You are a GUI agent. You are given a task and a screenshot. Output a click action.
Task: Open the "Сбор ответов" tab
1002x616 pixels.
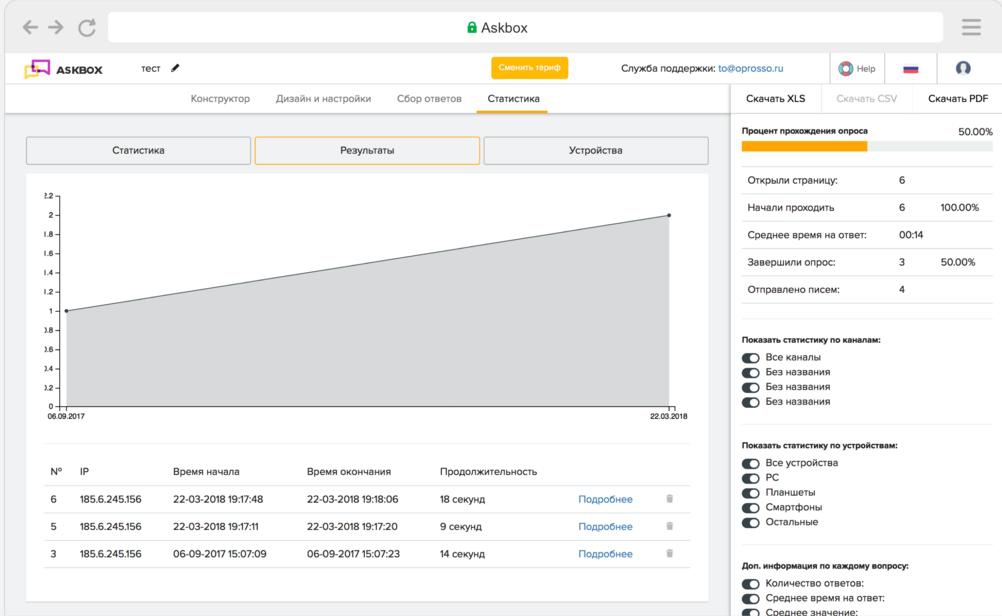click(429, 99)
